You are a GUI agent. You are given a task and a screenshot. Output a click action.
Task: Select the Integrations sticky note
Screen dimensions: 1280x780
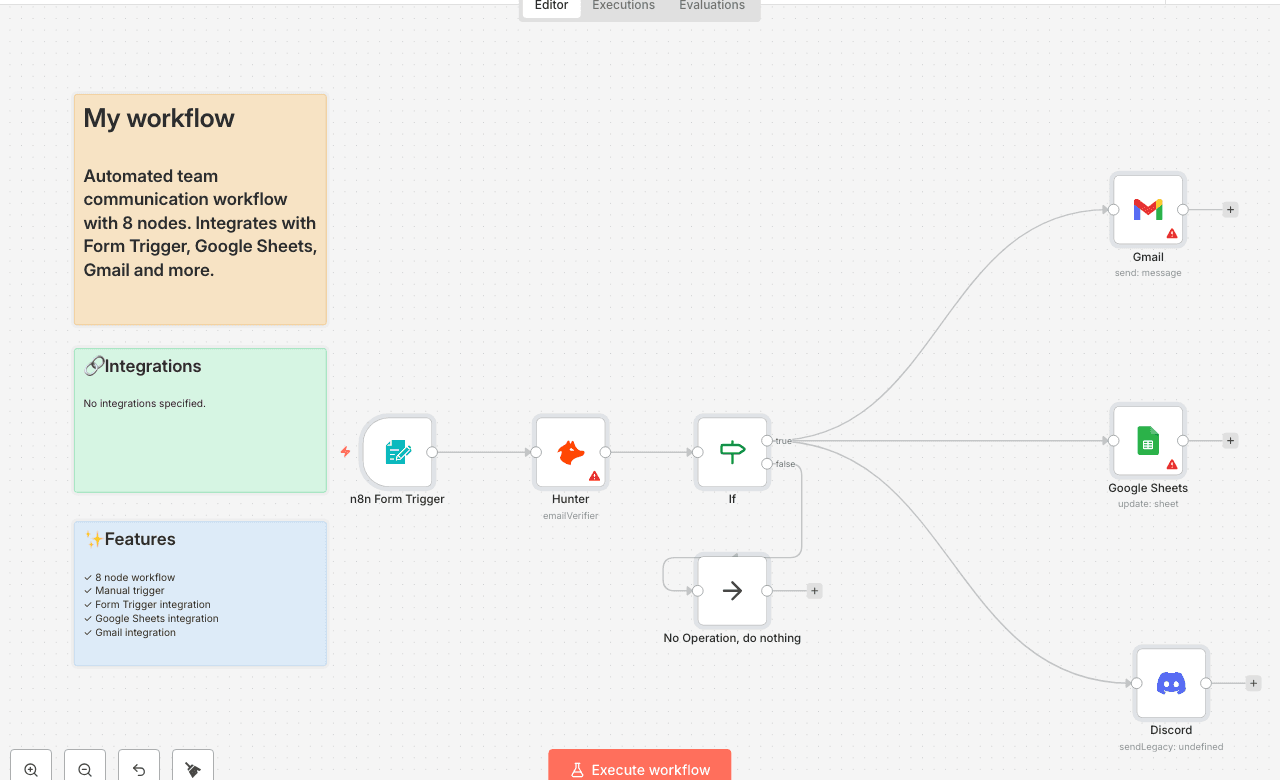tap(199, 420)
